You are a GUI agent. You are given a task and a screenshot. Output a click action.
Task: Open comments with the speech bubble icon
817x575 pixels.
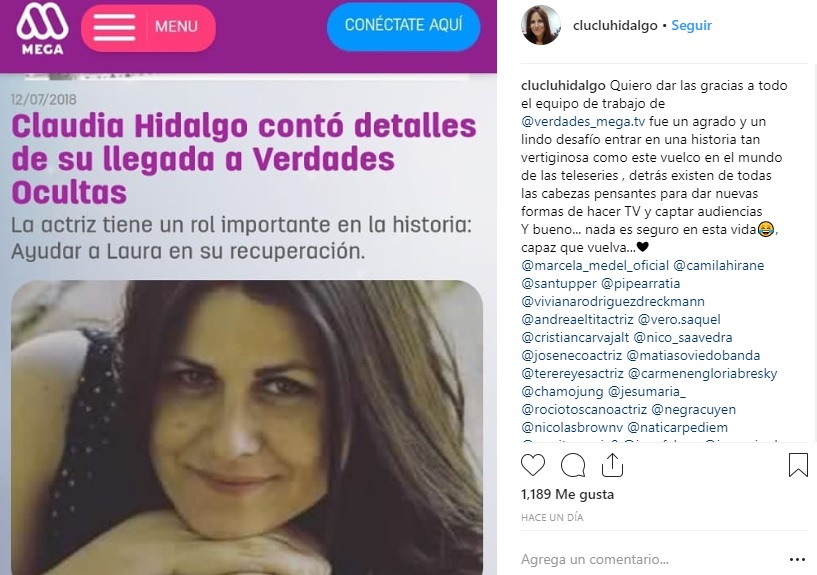coord(573,465)
